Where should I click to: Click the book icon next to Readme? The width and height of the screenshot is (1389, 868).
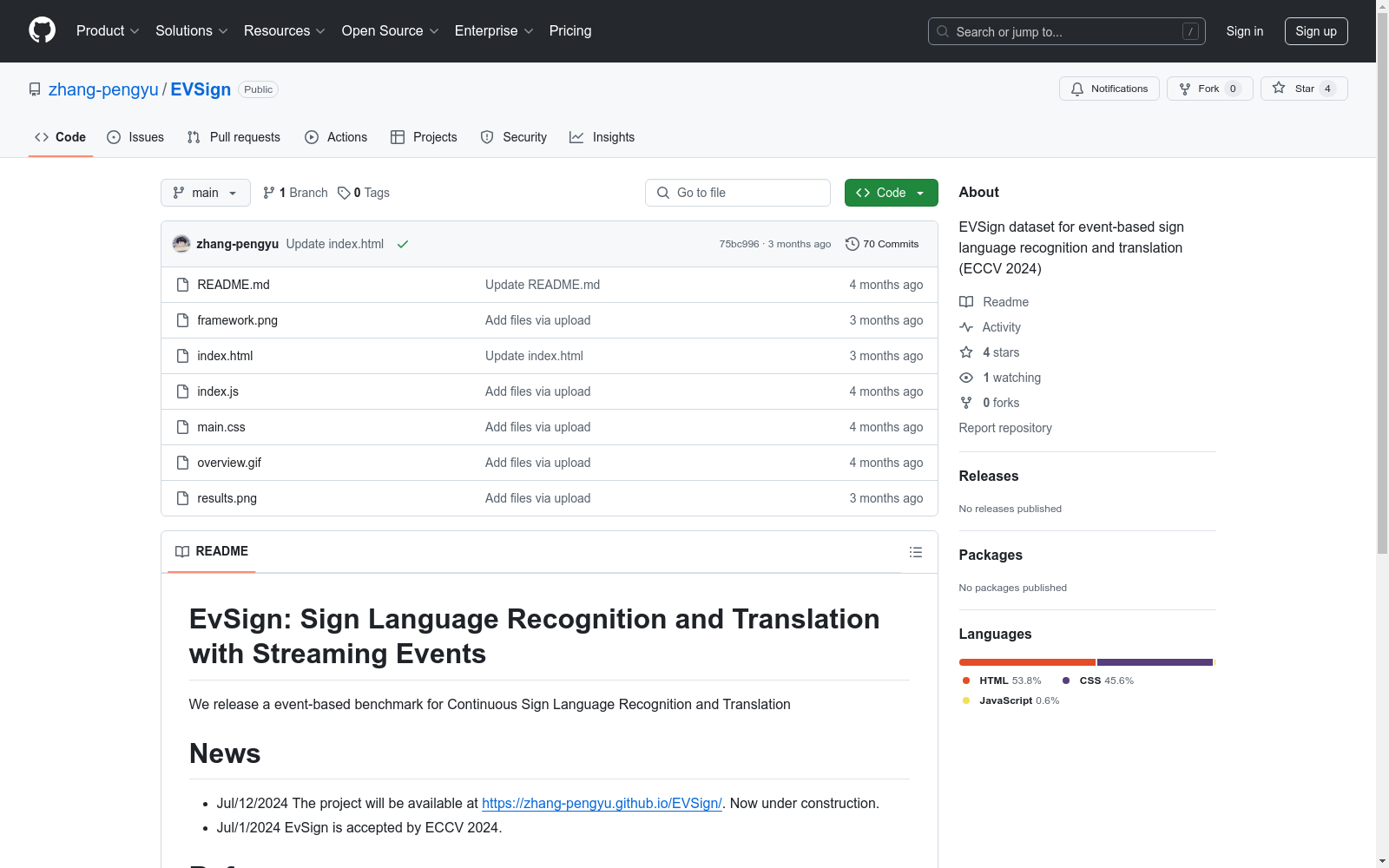[966, 302]
